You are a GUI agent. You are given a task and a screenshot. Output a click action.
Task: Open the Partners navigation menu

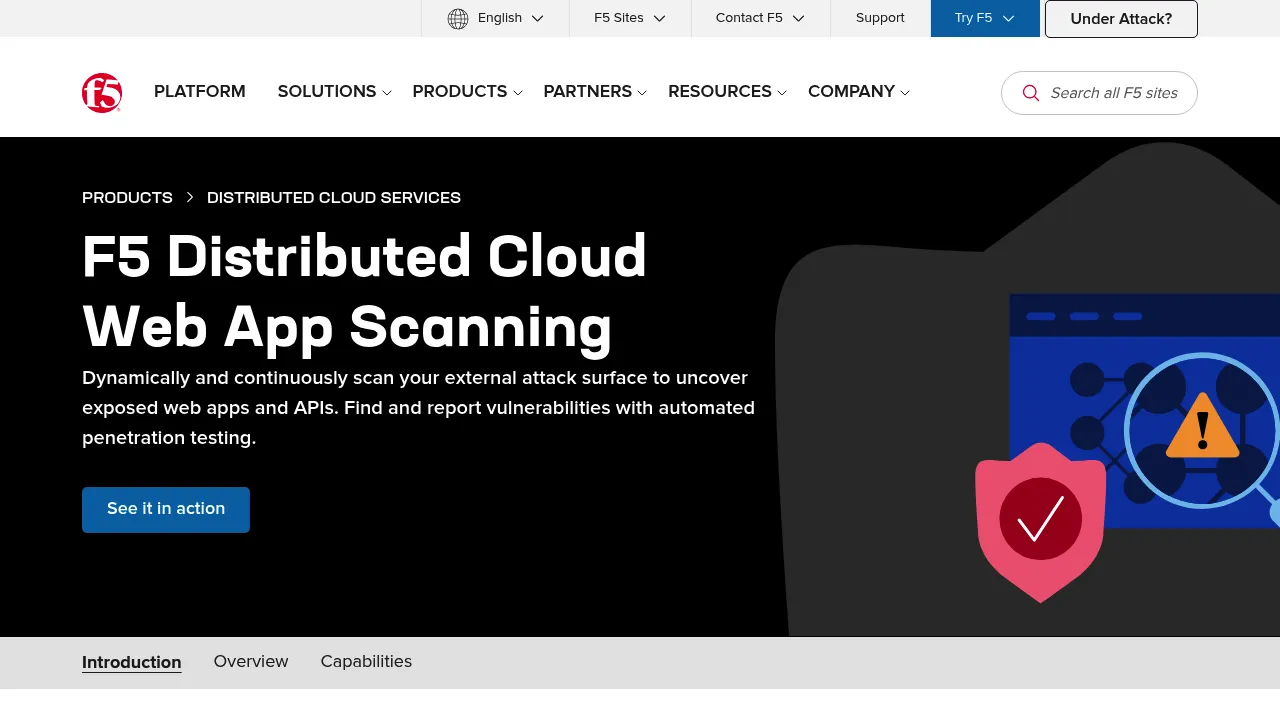point(596,91)
